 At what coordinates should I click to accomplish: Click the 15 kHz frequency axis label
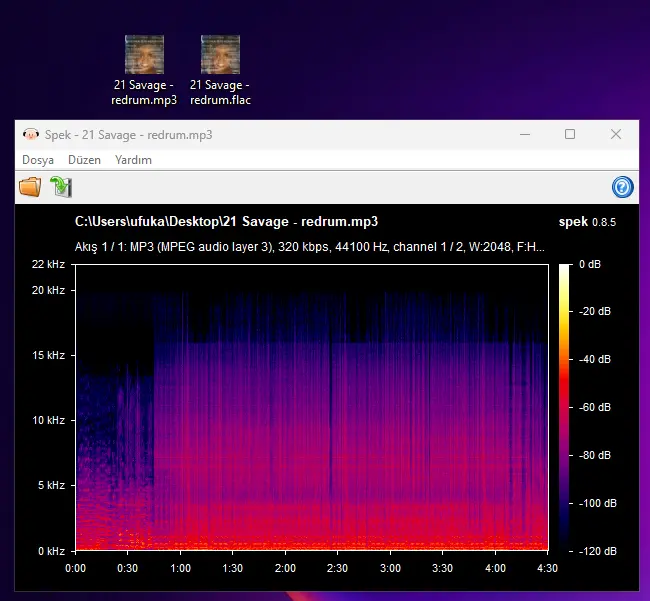point(48,355)
